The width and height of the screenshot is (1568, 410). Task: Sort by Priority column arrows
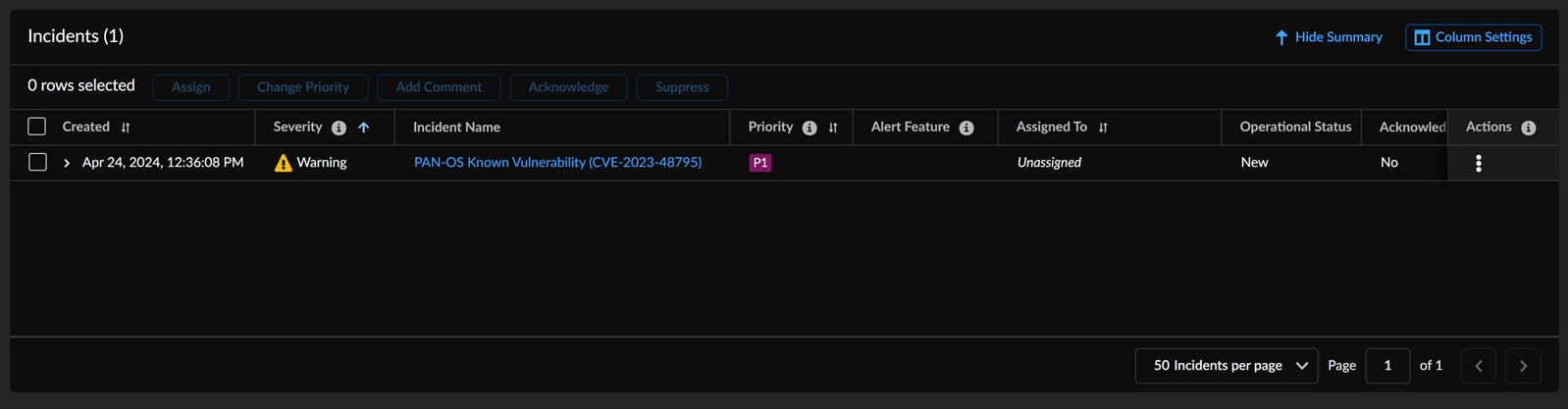(833, 128)
